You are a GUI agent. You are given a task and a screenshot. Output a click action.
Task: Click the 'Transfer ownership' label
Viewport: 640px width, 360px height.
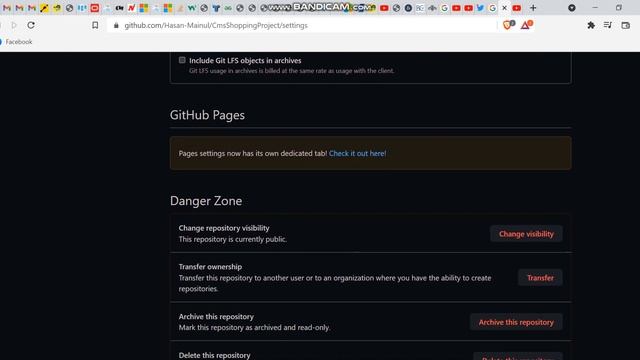click(210, 267)
